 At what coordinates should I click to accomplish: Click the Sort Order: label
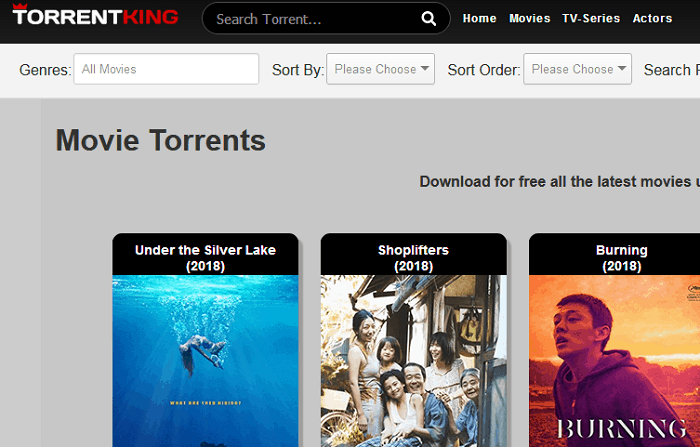484,70
